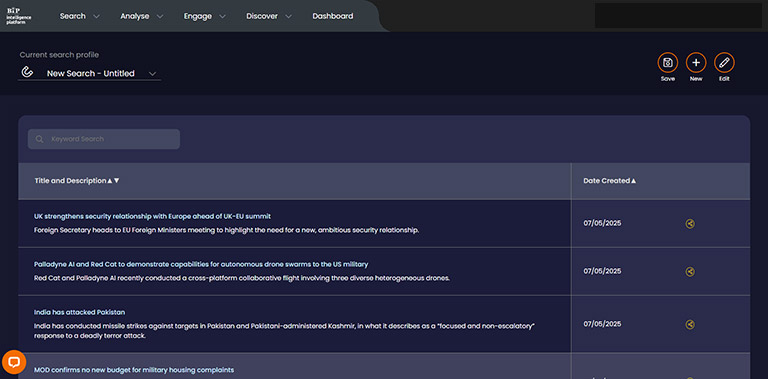
Task: Expand the Search menu dropdown
Action: click(x=96, y=16)
